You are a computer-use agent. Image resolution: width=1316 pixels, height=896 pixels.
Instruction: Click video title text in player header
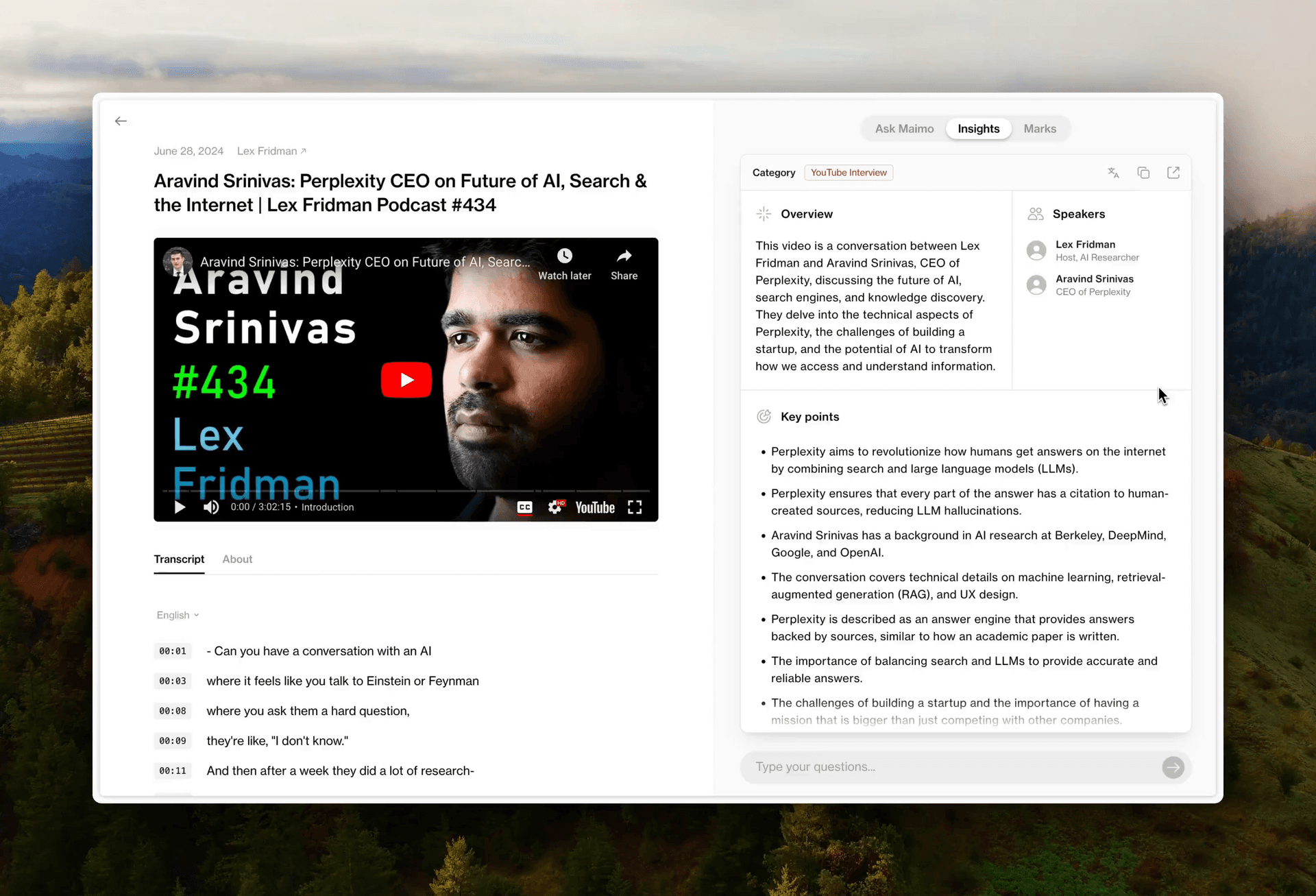(365, 262)
